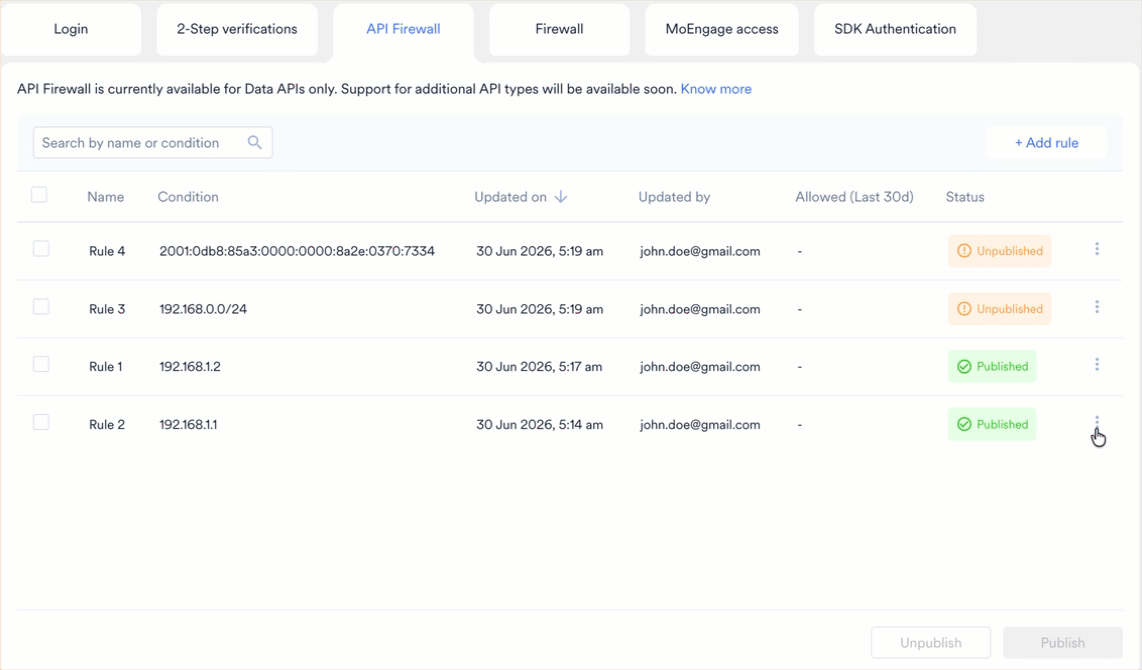Select the Rule 4 checkbox
Image resolution: width=1142 pixels, height=670 pixels.
[x=41, y=249]
